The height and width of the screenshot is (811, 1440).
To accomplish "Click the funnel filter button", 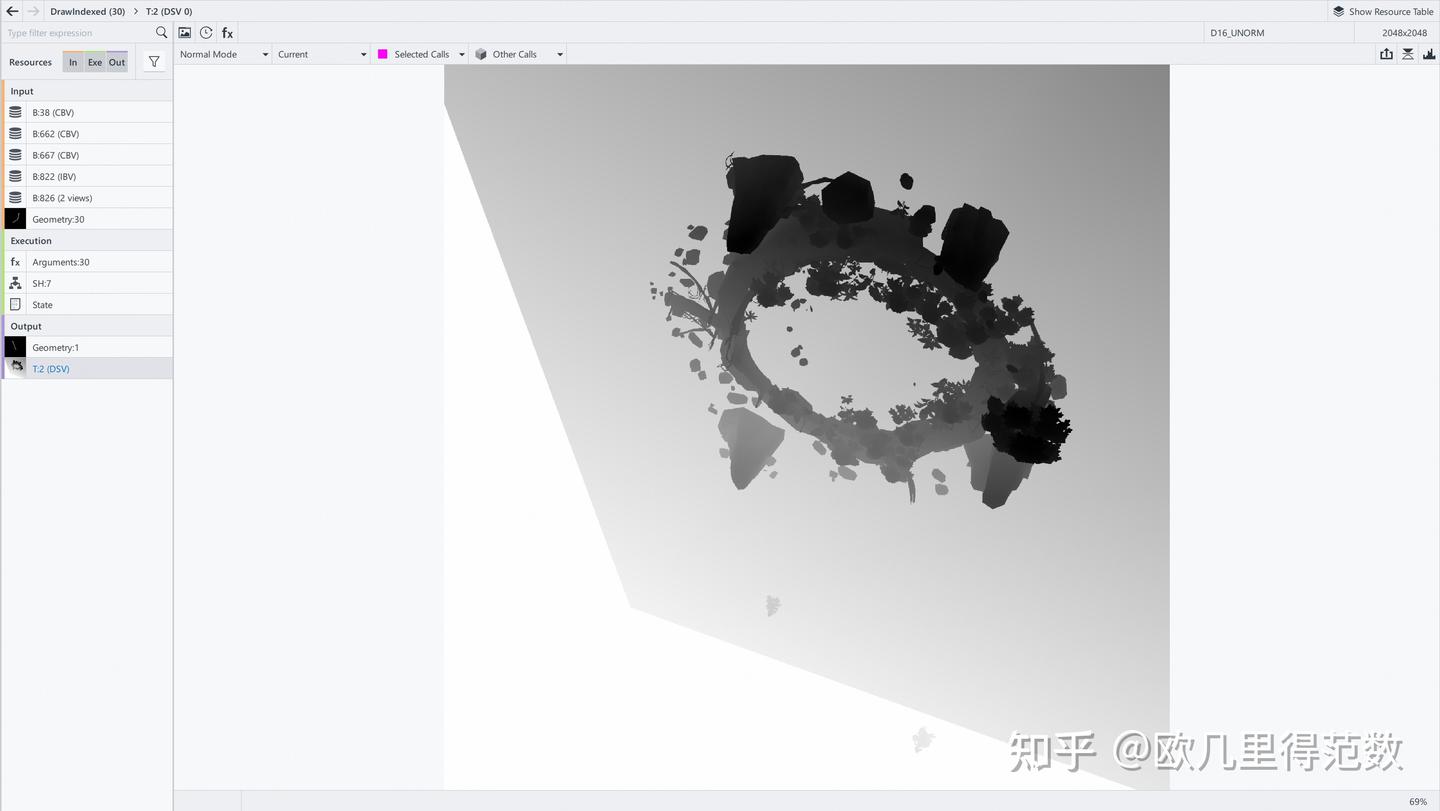I will point(154,62).
